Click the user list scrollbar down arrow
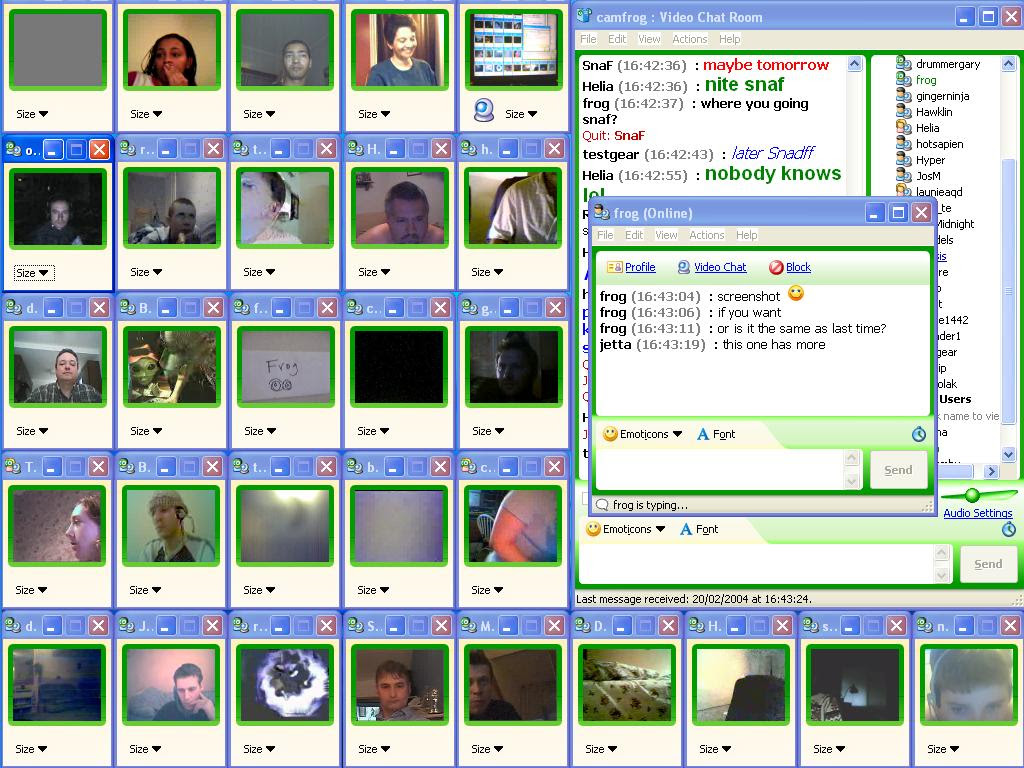 pos(1008,454)
